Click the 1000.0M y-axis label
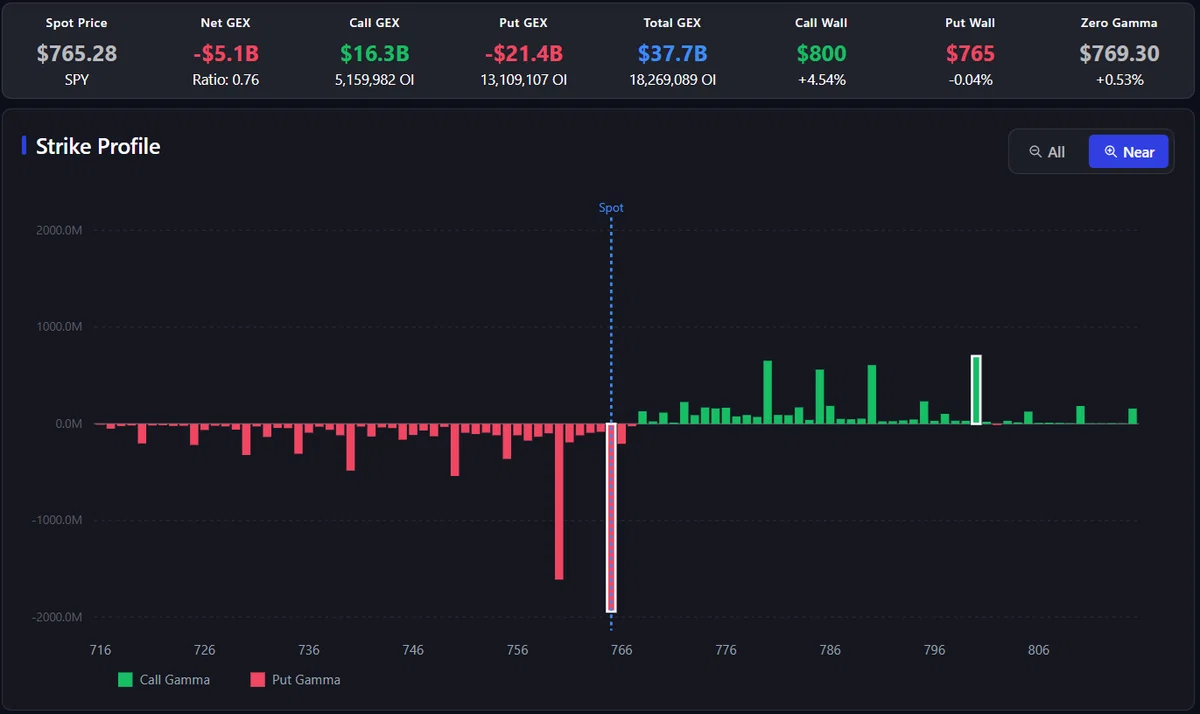 coord(59,327)
